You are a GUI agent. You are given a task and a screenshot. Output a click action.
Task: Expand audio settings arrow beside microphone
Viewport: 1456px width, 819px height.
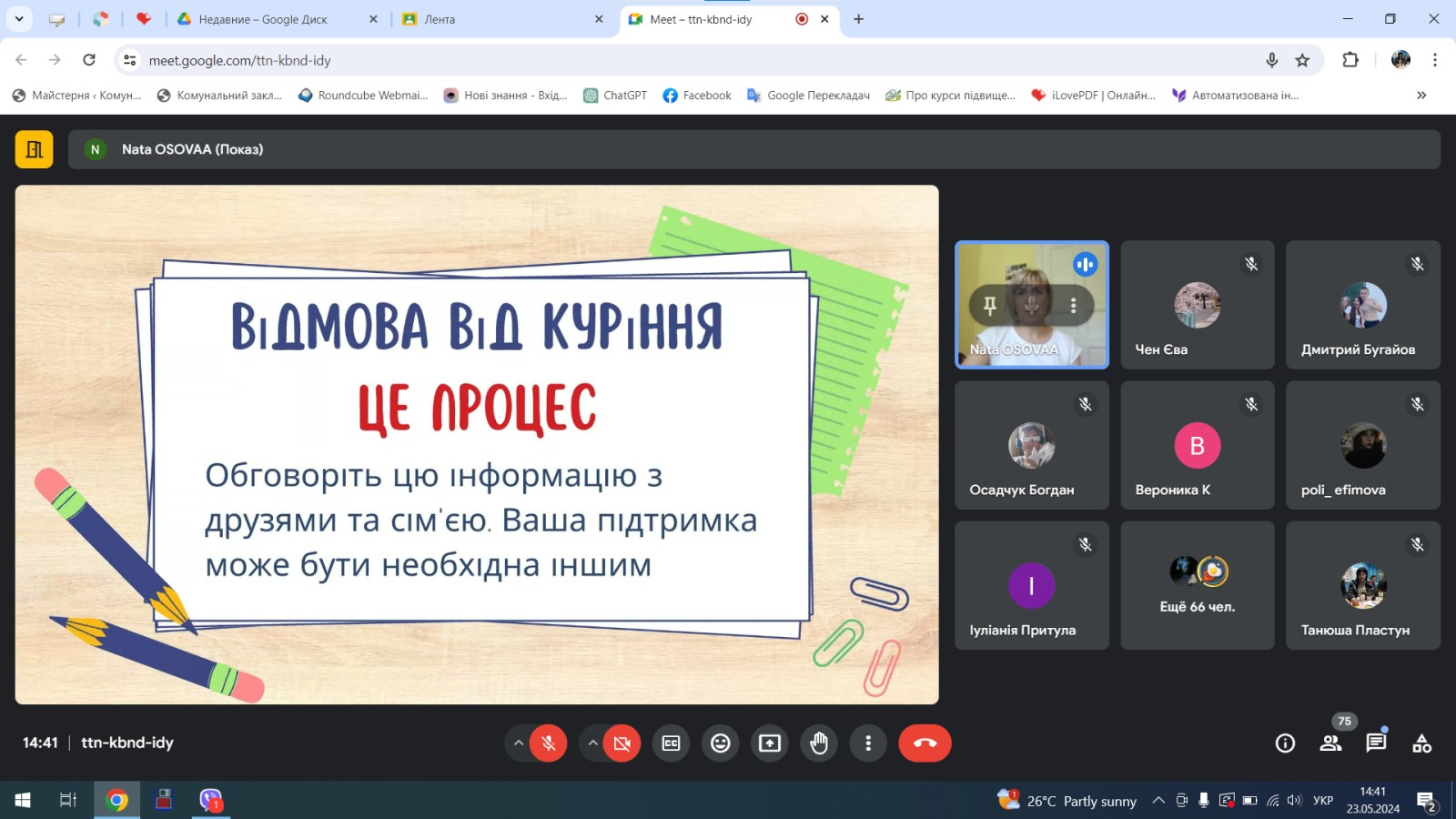click(x=519, y=743)
